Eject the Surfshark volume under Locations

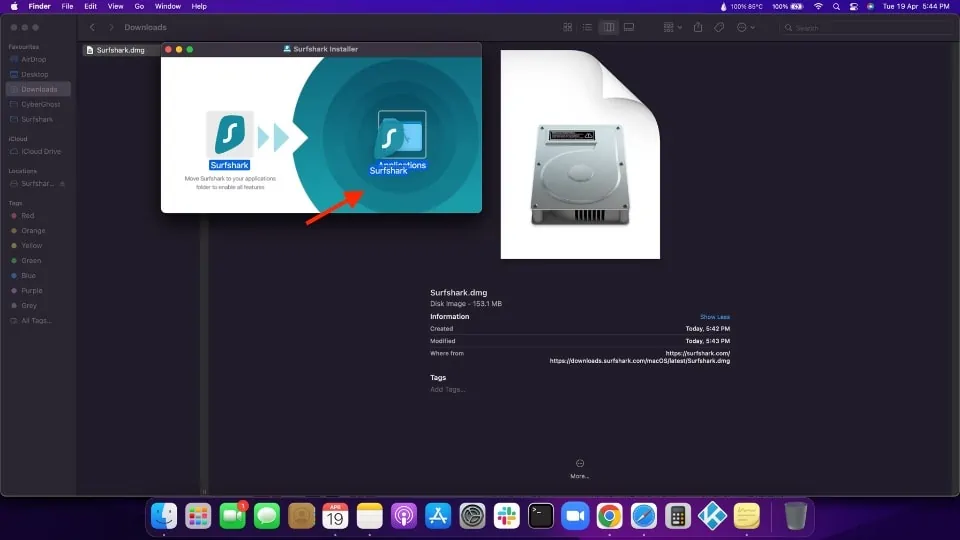click(62, 184)
